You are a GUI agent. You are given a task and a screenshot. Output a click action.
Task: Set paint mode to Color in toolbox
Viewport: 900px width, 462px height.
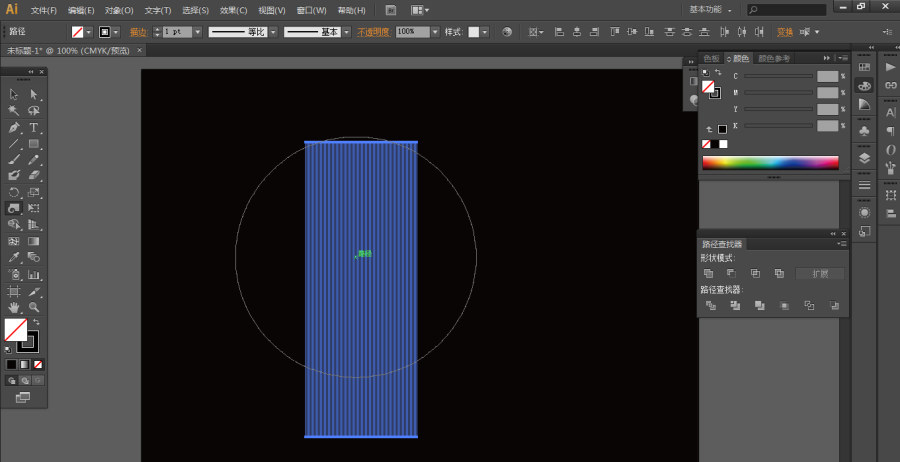[11, 364]
